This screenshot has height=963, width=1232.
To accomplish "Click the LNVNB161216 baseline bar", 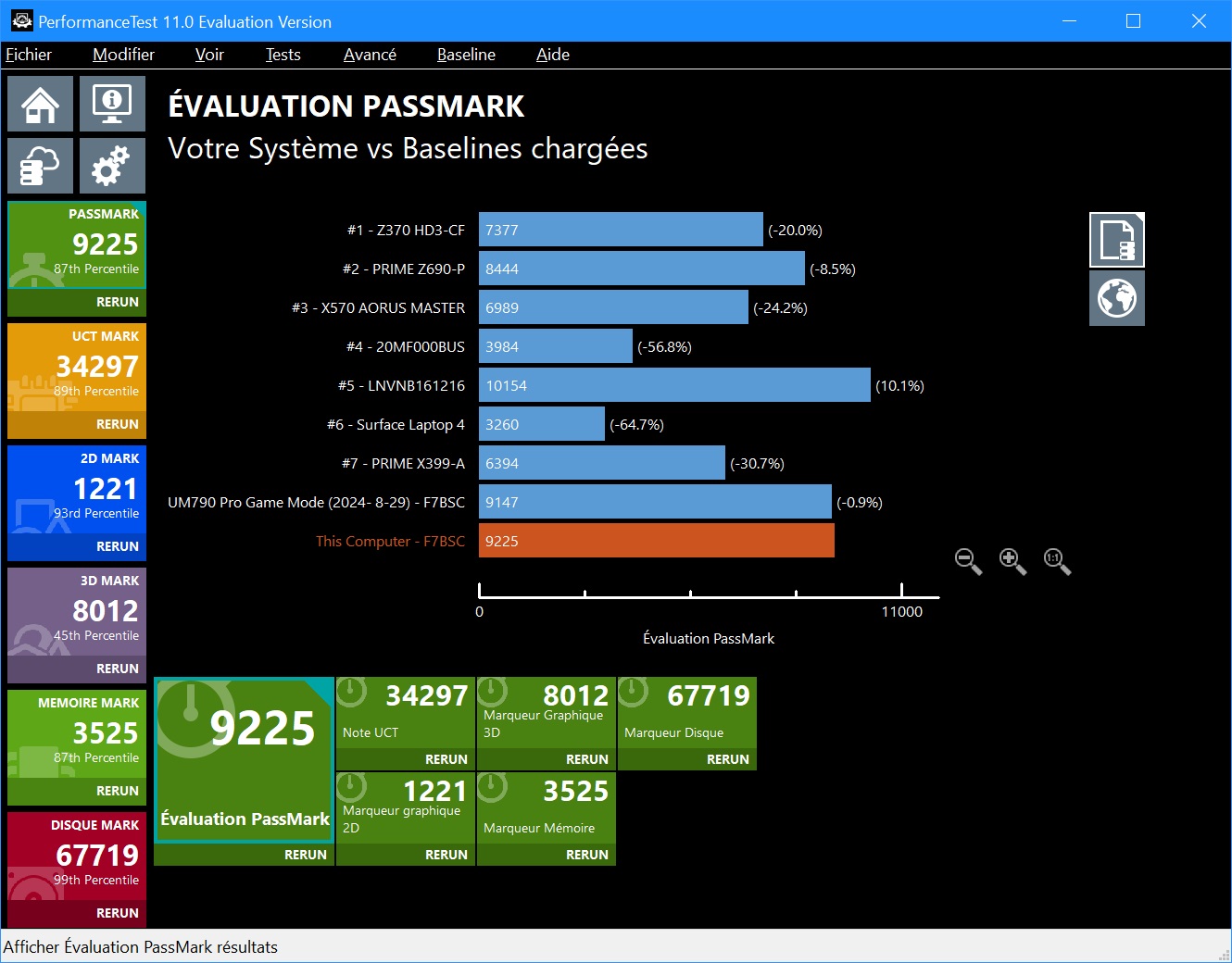I will (674, 385).
